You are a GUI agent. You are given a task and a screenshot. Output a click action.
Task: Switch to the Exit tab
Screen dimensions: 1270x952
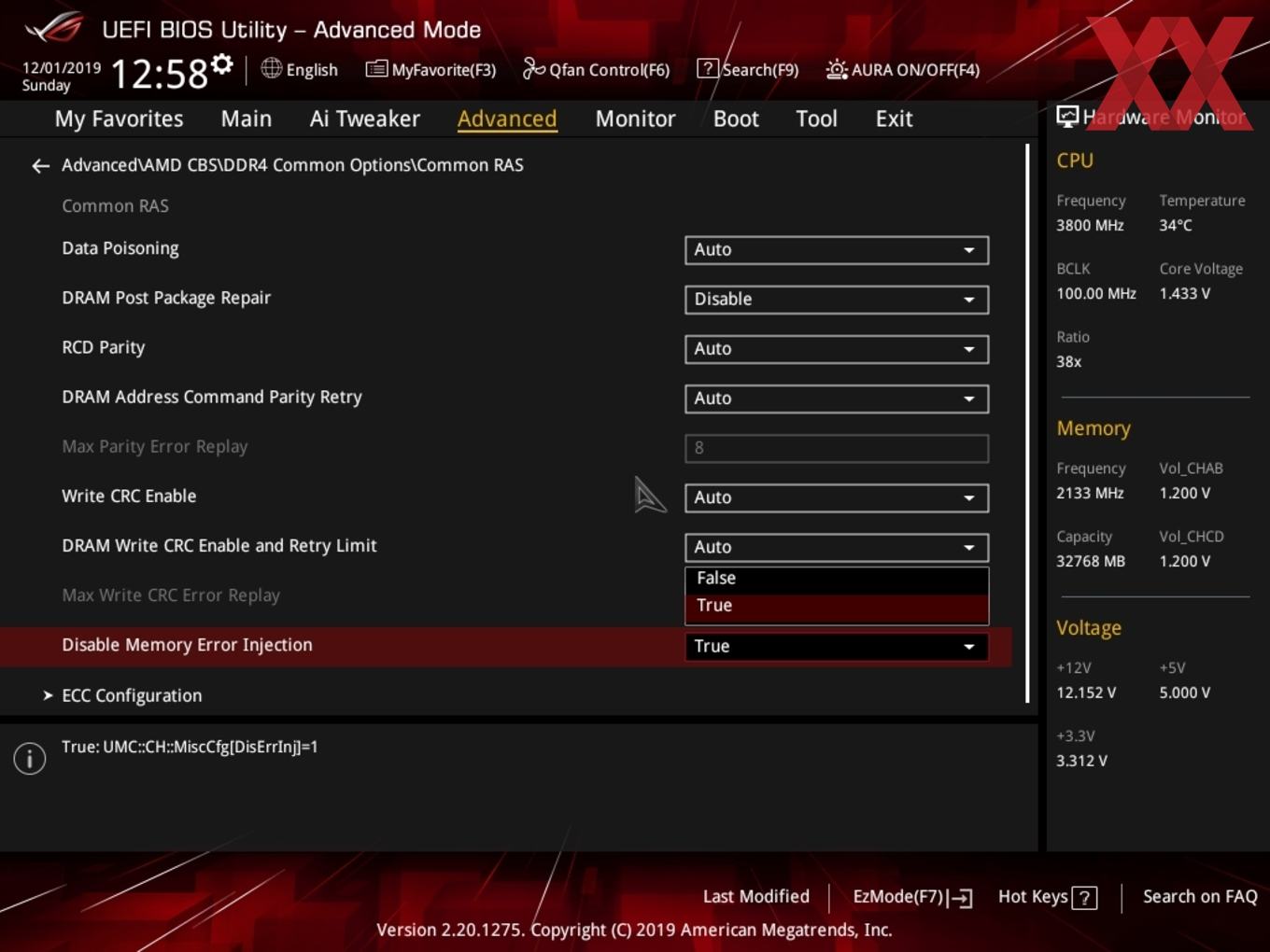point(894,119)
